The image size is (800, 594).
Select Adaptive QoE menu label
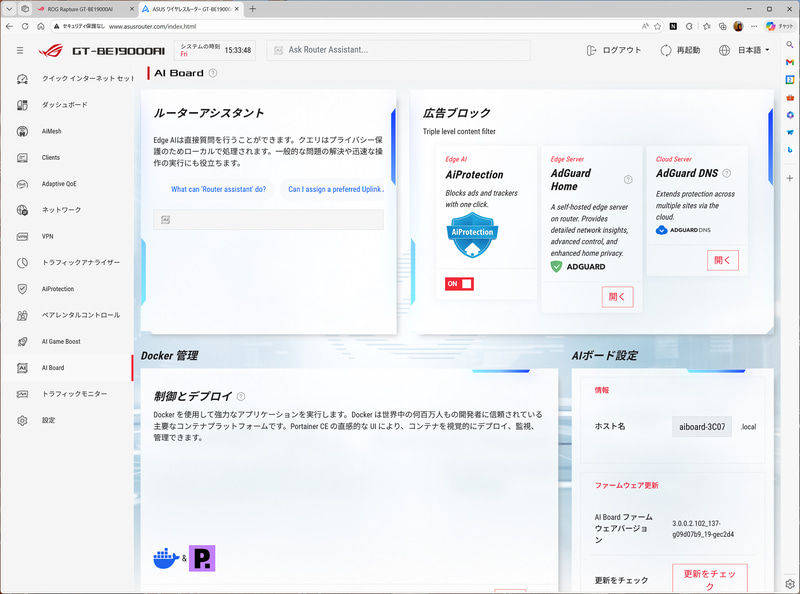point(59,184)
